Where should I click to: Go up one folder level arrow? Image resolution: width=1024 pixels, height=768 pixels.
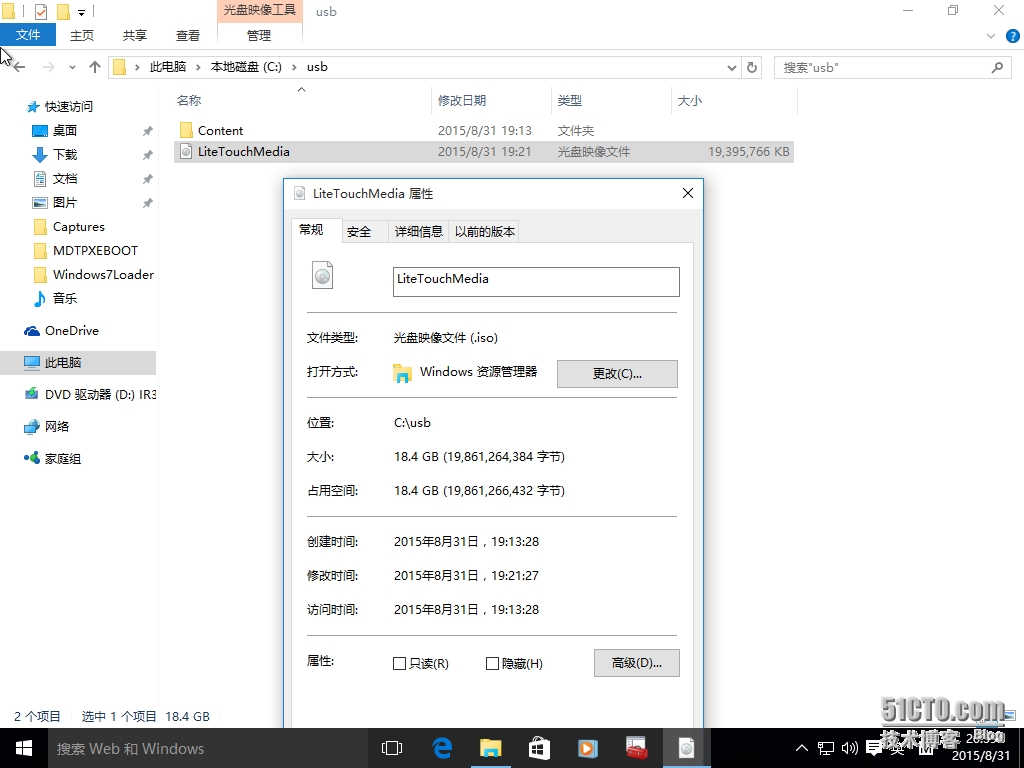(x=95, y=67)
